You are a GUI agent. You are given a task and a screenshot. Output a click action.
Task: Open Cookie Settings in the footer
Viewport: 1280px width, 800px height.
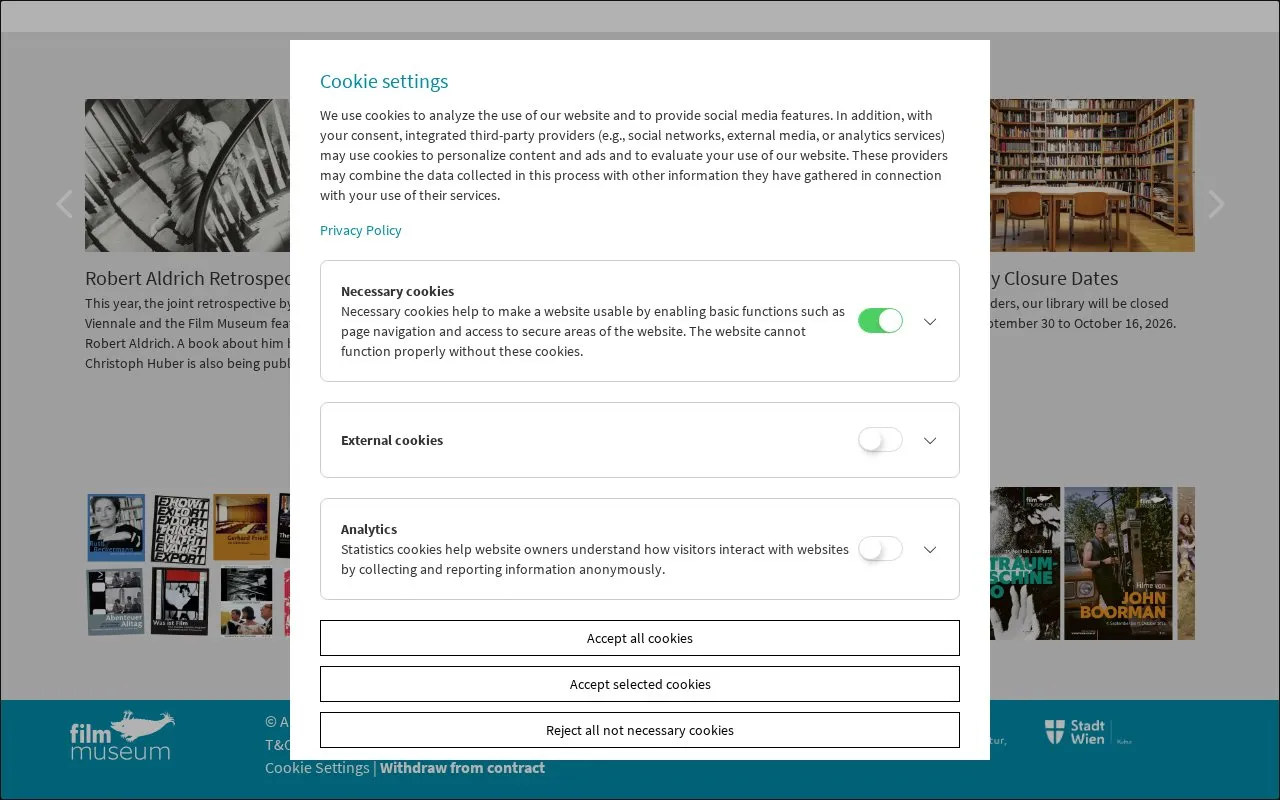(317, 768)
